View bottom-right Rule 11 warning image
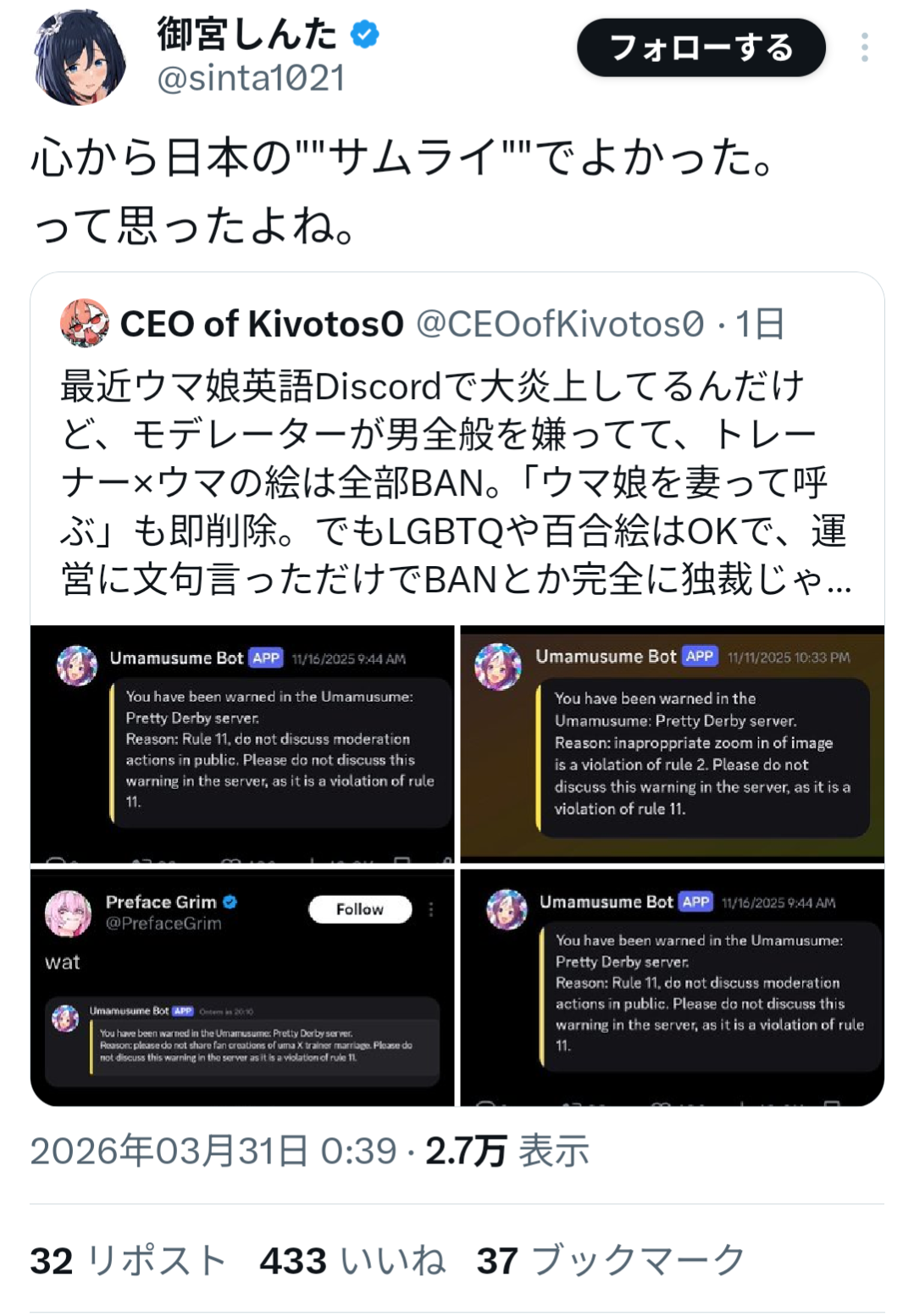The height and width of the screenshot is (1316, 914). pyautogui.click(x=673, y=987)
